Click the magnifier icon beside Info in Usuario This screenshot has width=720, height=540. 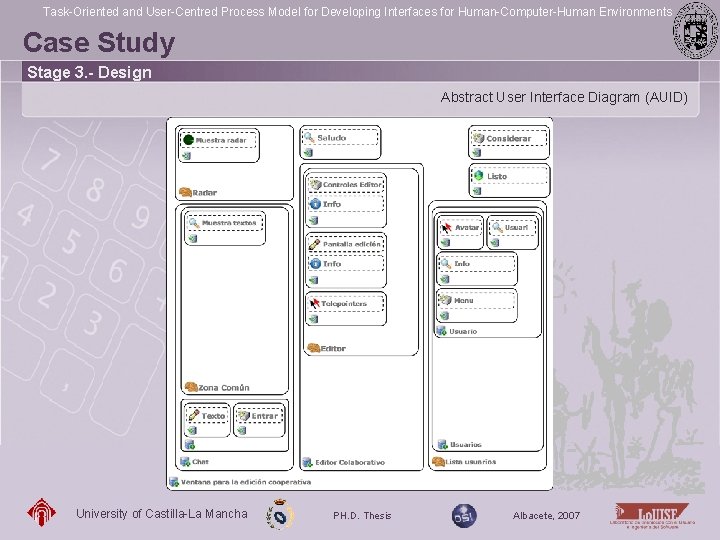coord(445,264)
